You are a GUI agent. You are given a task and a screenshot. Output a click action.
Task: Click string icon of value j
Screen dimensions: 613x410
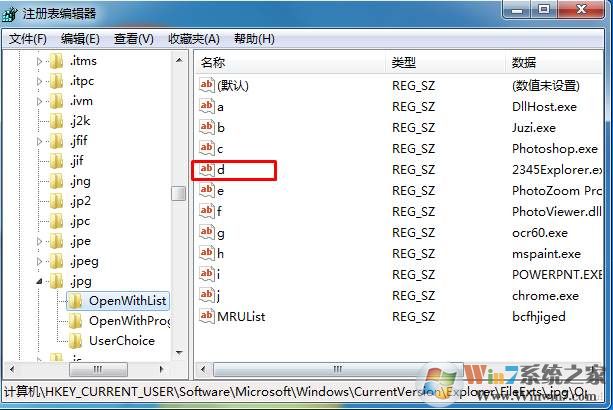point(206,295)
